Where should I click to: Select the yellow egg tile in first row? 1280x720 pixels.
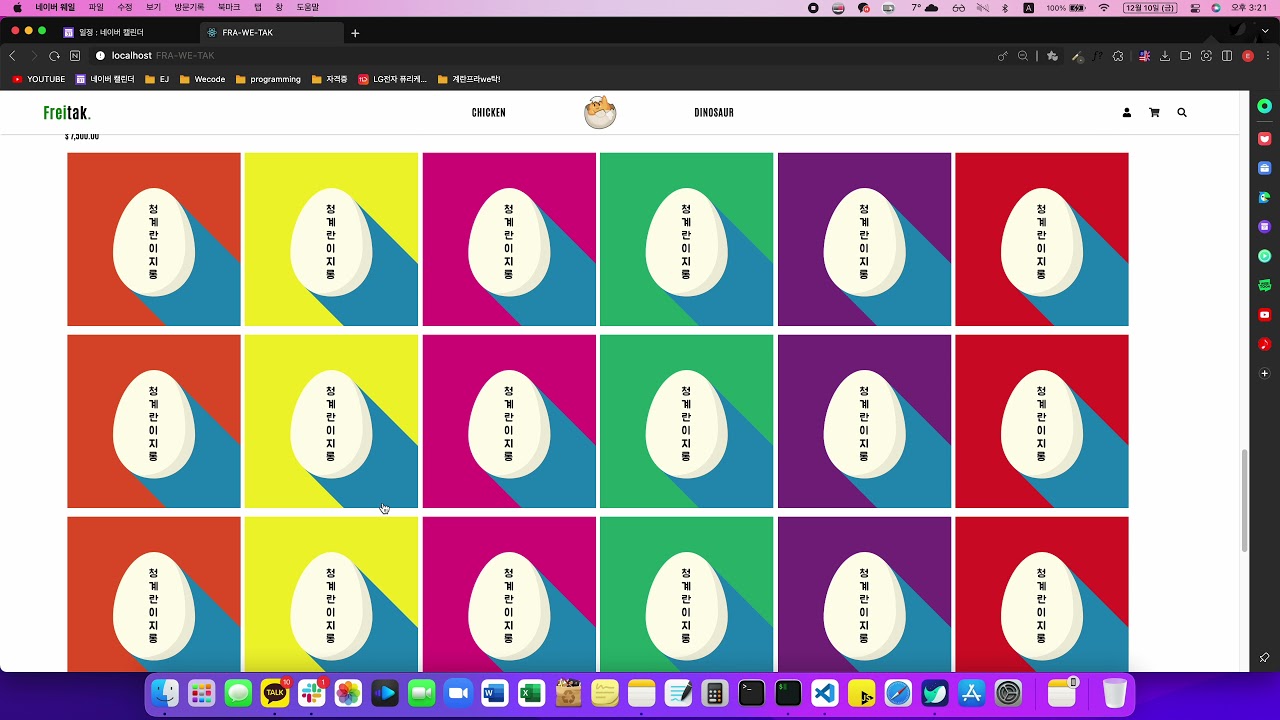331,239
